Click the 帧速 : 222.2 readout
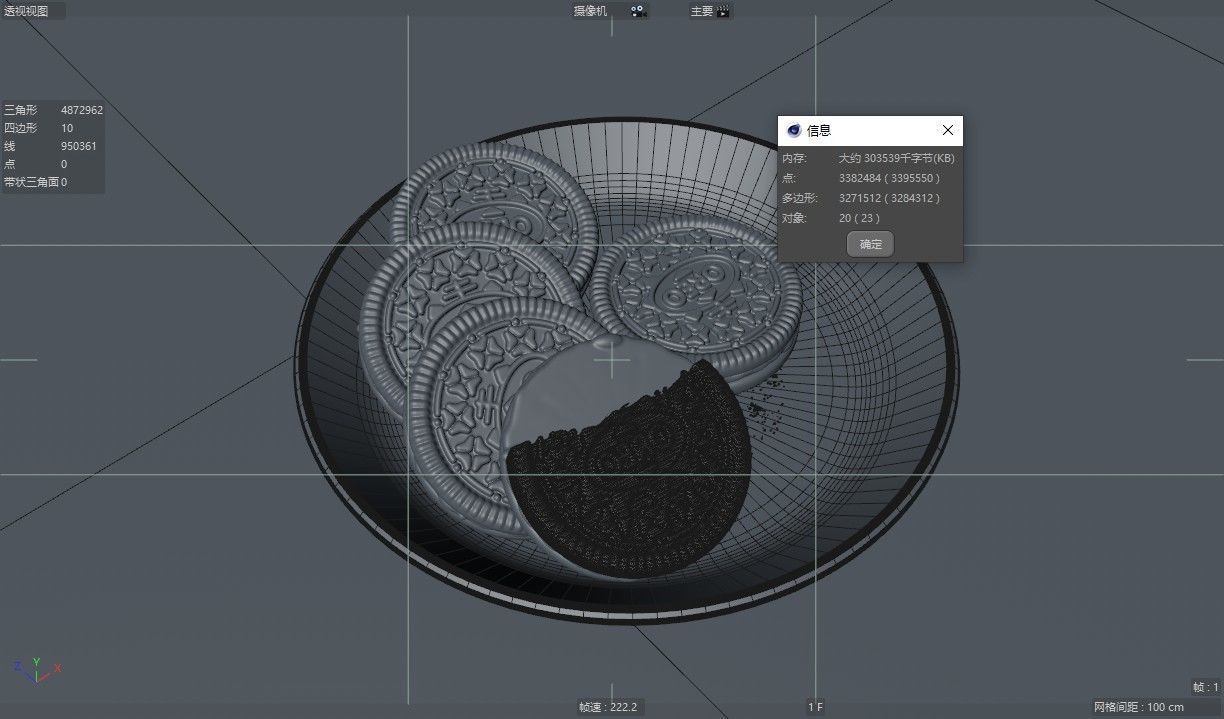 click(607, 707)
